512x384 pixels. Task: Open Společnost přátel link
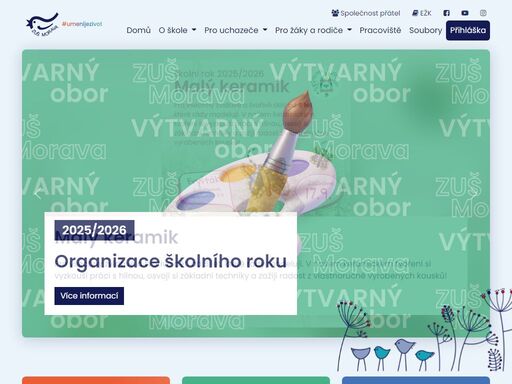click(x=366, y=13)
